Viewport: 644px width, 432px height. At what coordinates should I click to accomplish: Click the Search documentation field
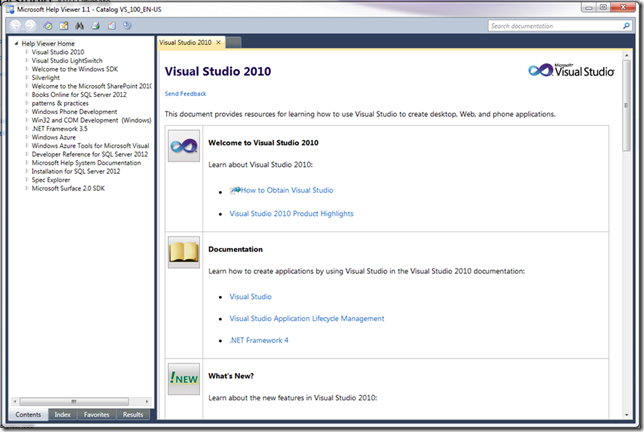click(554, 26)
